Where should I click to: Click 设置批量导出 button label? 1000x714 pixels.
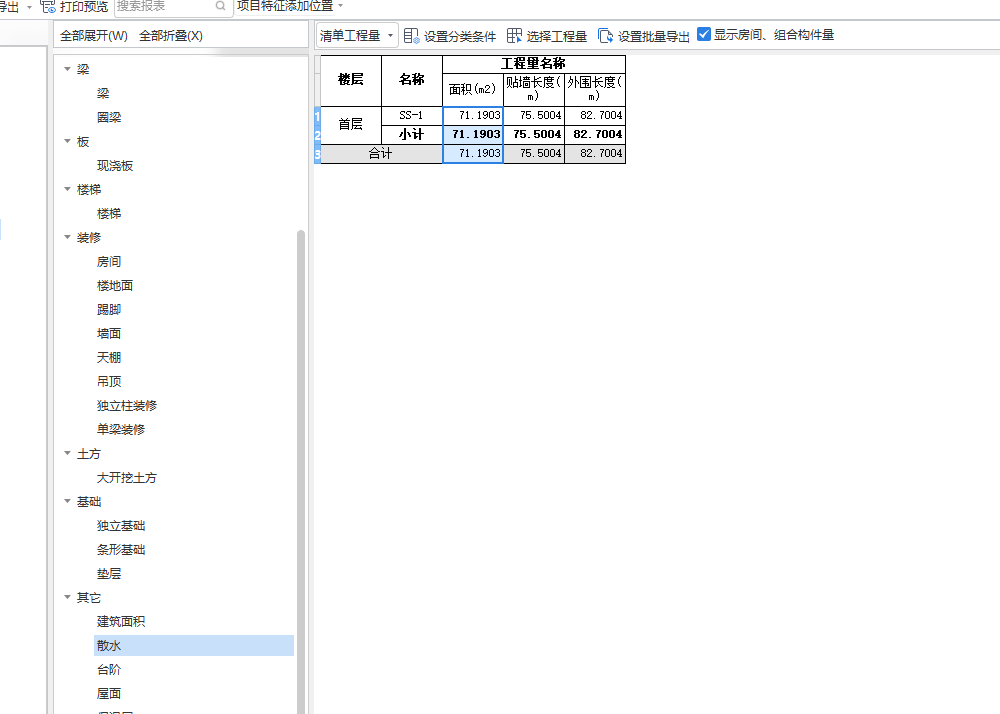[x=654, y=36]
